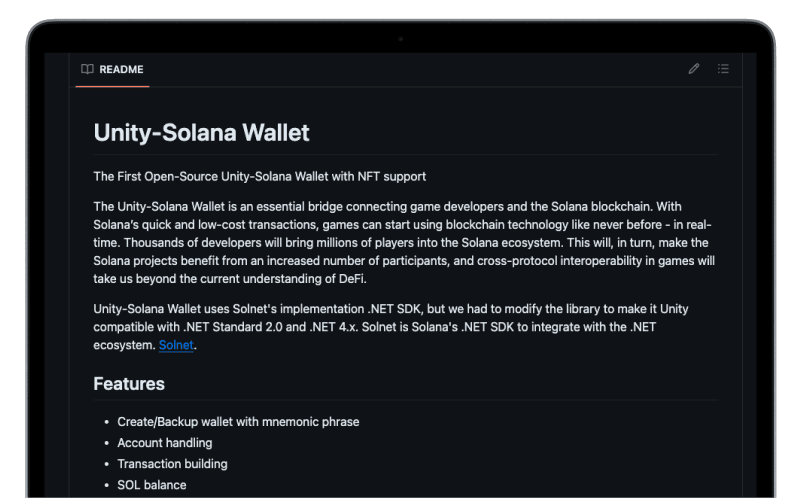
Task: Select the README tab
Action: 112,69
